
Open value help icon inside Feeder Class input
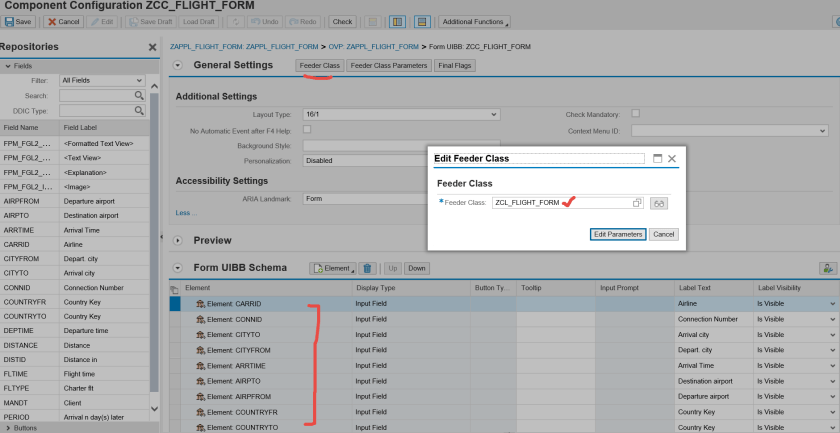tap(637, 203)
